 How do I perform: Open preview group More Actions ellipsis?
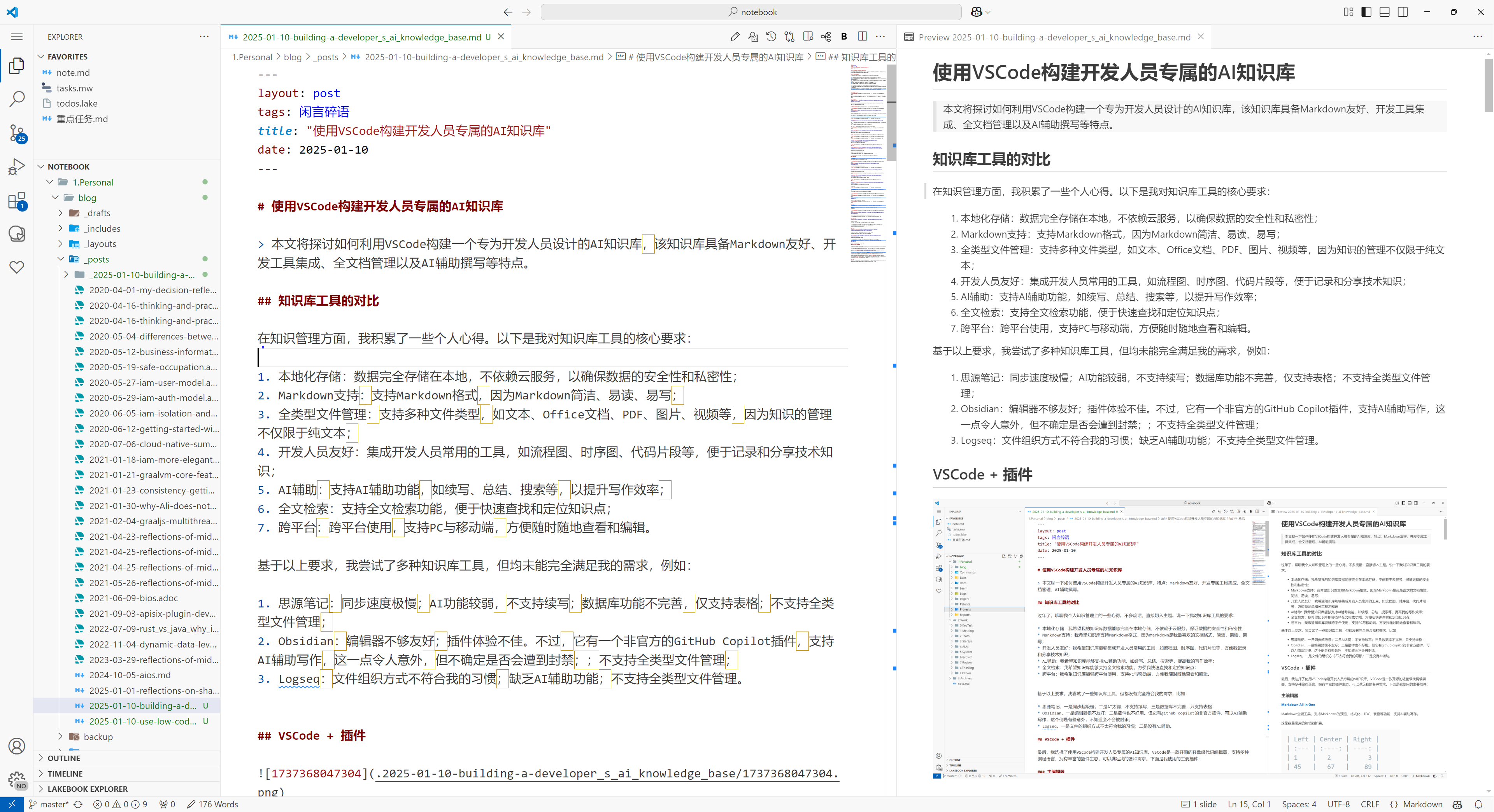pyautogui.click(x=1477, y=37)
